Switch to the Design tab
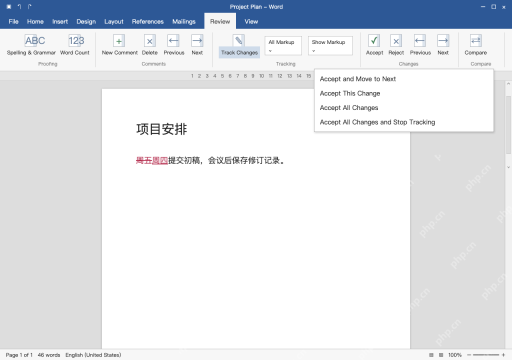 pos(86,22)
